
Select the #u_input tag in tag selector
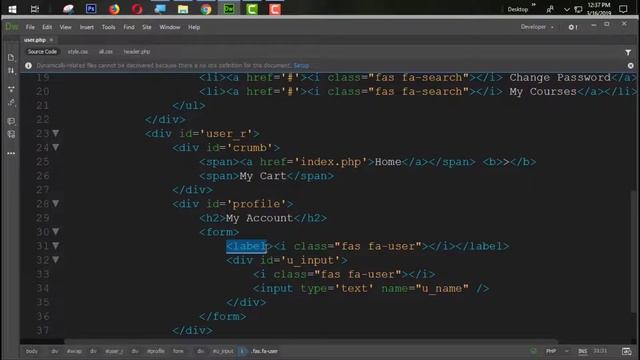(x=223, y=351)
